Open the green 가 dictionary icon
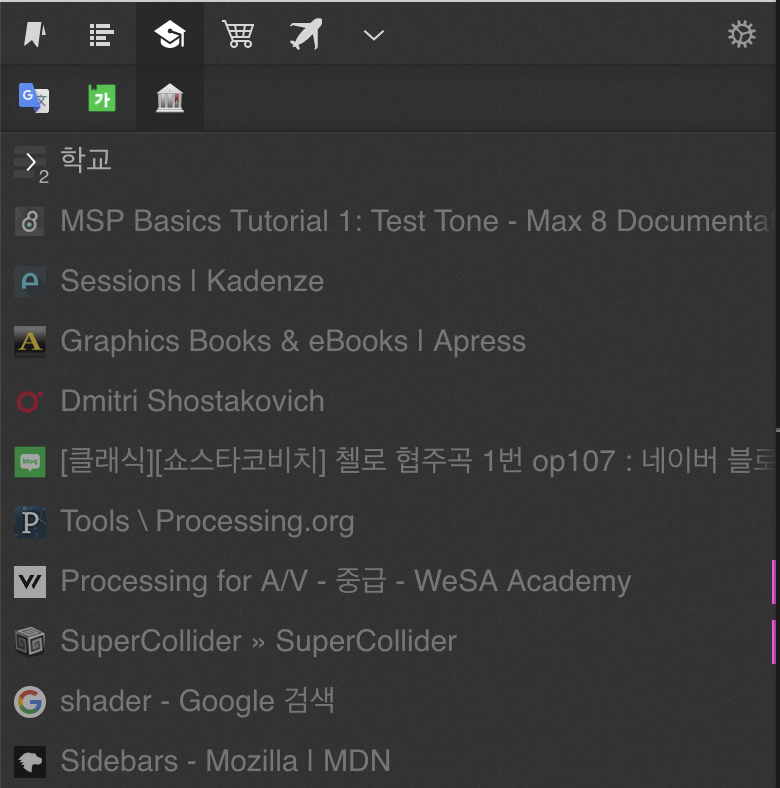This screenshot has width=780, height=788. [102, 97]
